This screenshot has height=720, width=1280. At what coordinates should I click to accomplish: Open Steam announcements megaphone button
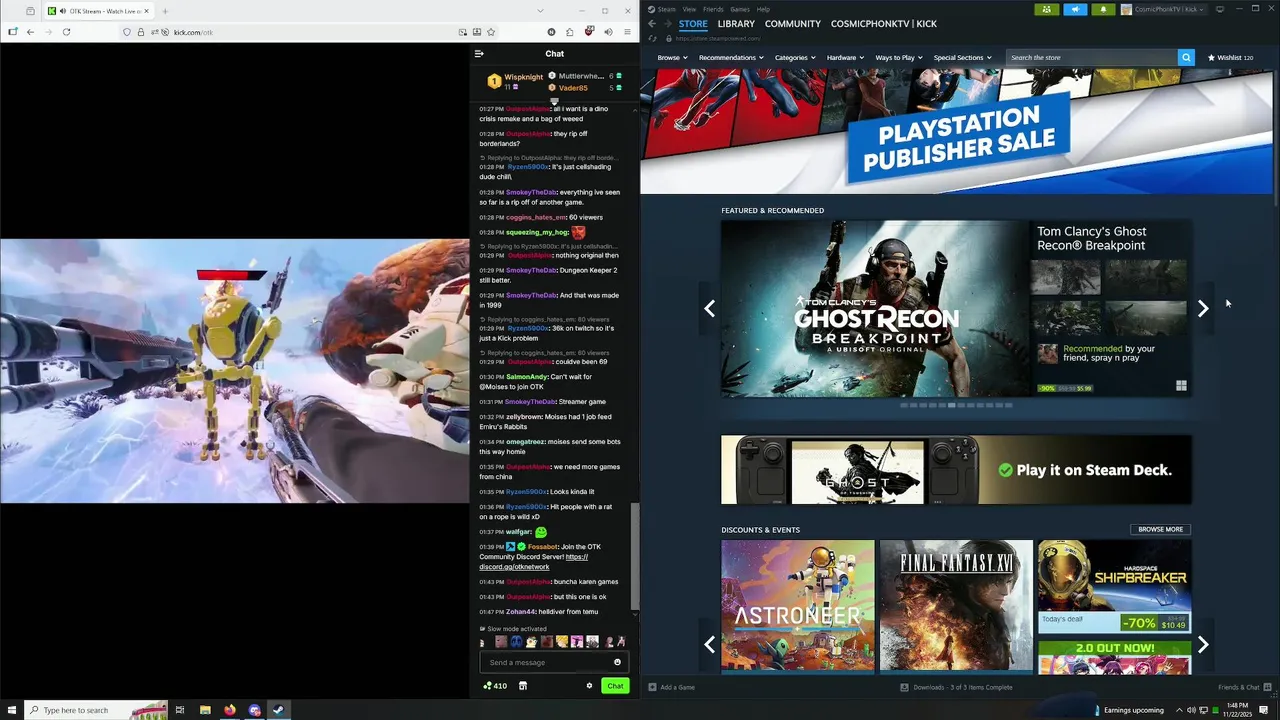click(1075, 9)
